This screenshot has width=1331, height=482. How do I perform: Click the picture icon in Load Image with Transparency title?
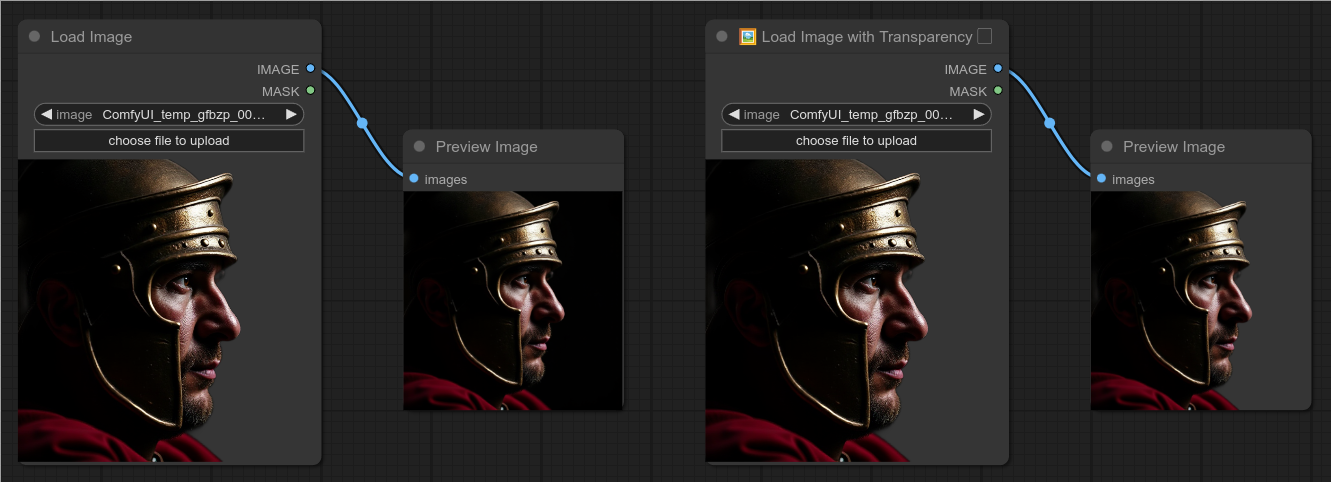748,37
